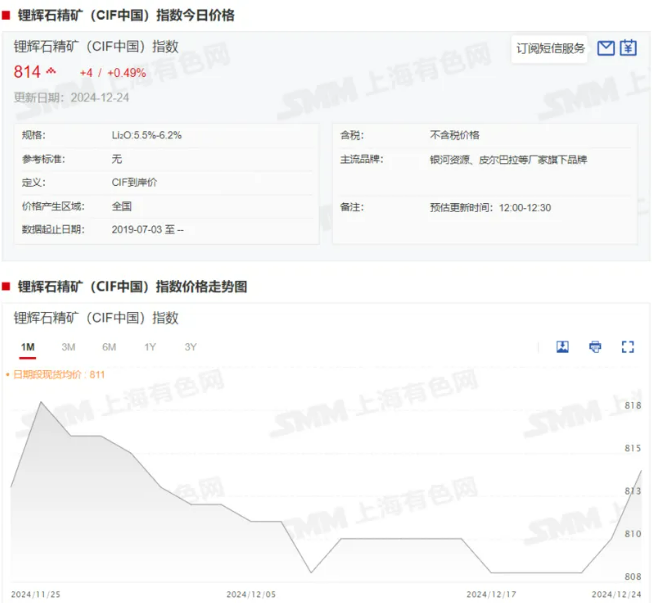This screenshot has width=652, height=603.
Task: Click the 订阅短信服务 tooltip button
Action: tap(550, 48)
